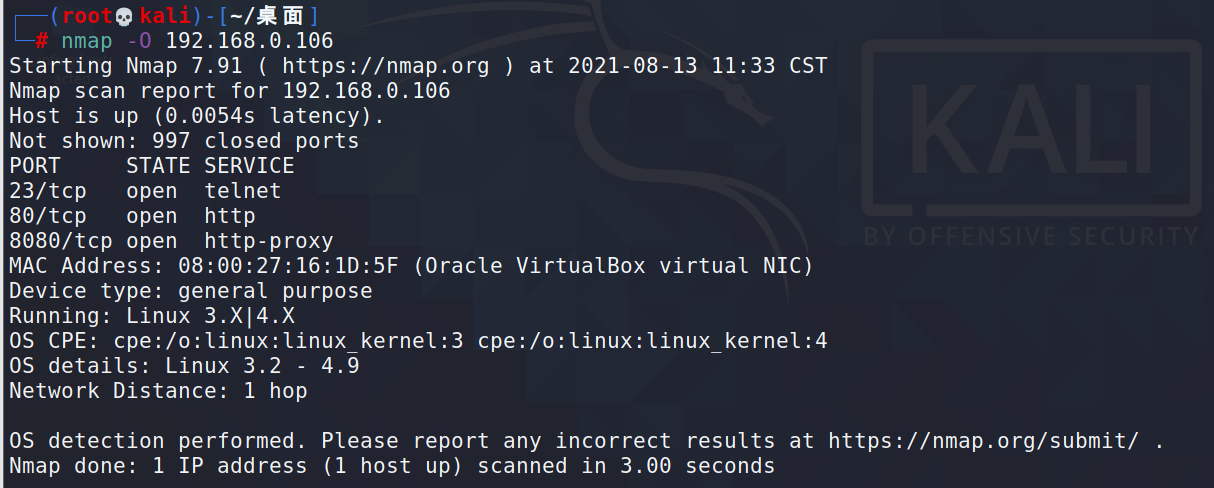Click the 80/tcp port entry
The height and width of the screenshot is (488, 1214).
47,216
